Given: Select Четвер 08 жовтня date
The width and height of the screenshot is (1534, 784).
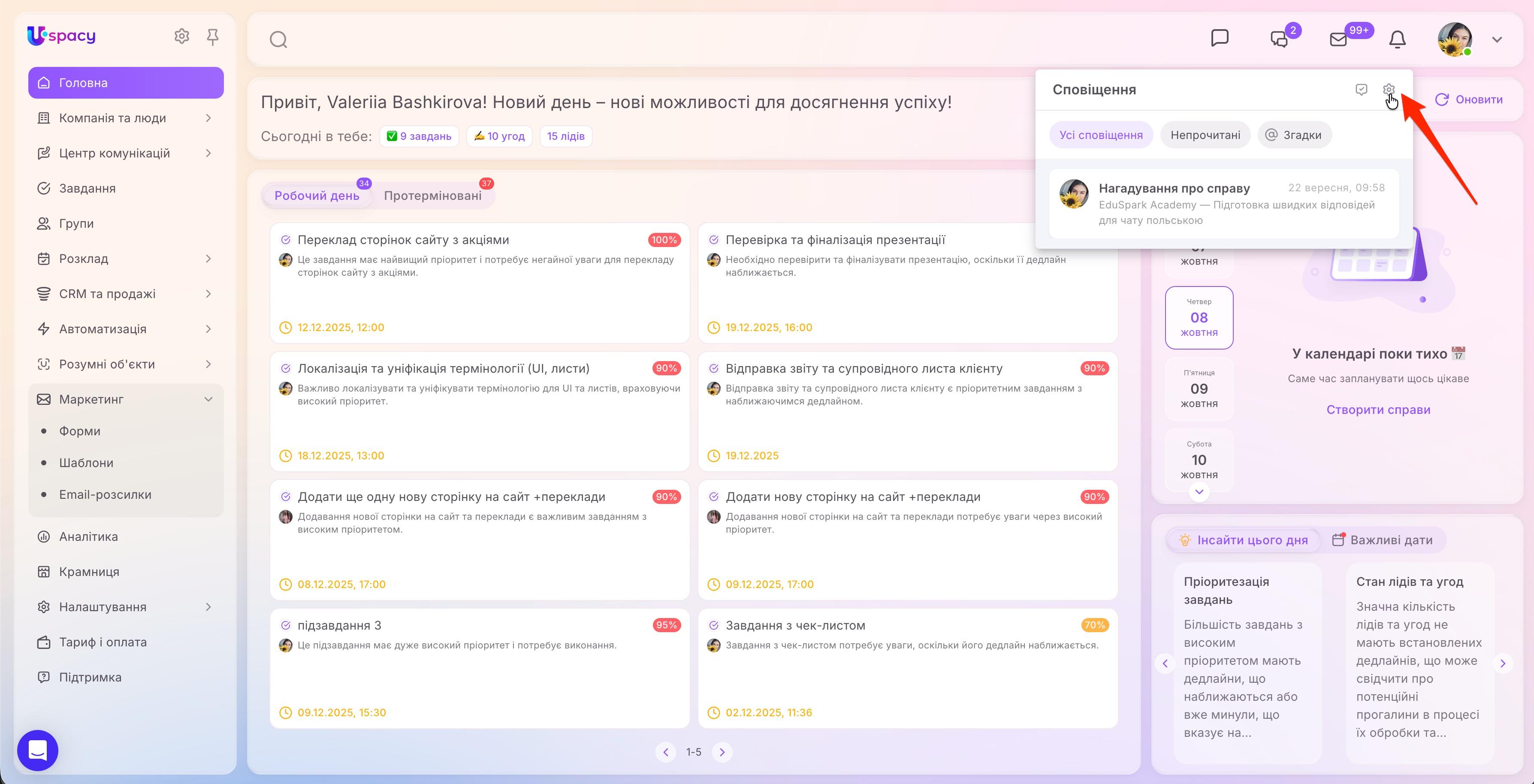Looking at the screenshot, I should click(x=1199, y=317).
